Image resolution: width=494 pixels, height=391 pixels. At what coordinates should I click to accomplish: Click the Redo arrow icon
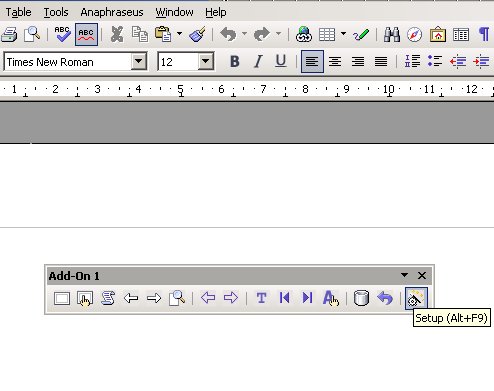point(262,34)
